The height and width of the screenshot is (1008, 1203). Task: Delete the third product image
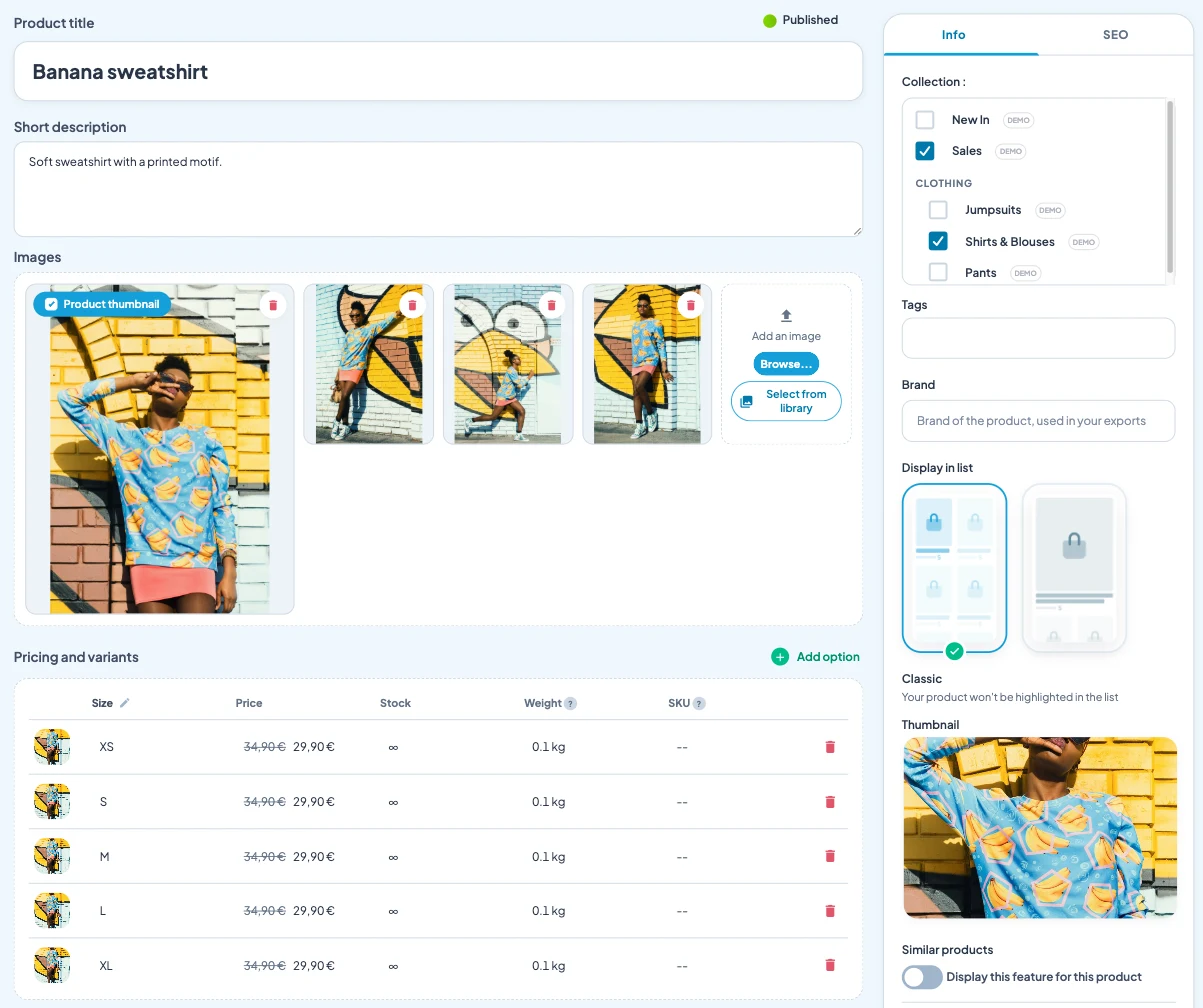(551, 305)
